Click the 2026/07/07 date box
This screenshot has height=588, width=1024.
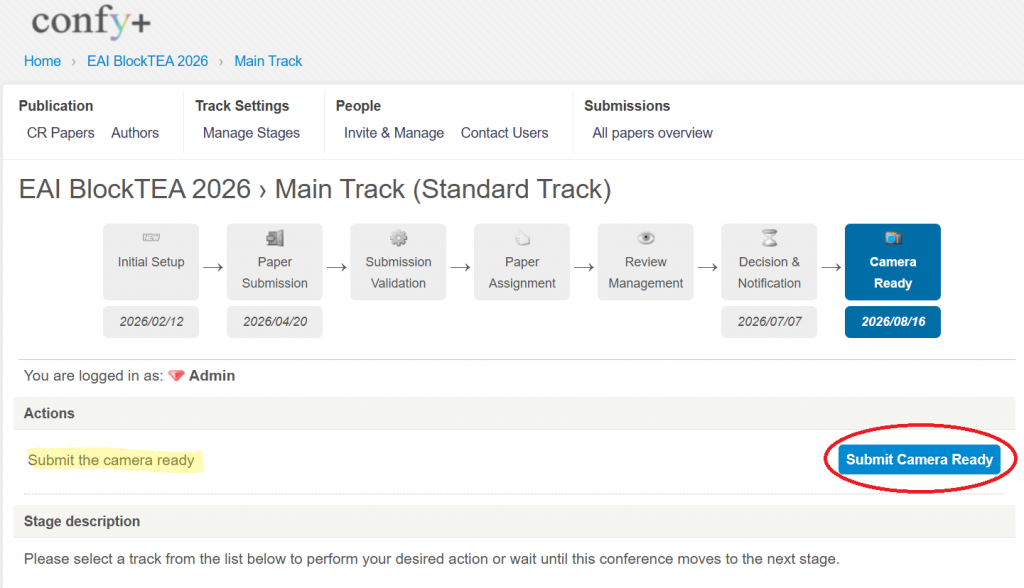click(x=769, y=322)
